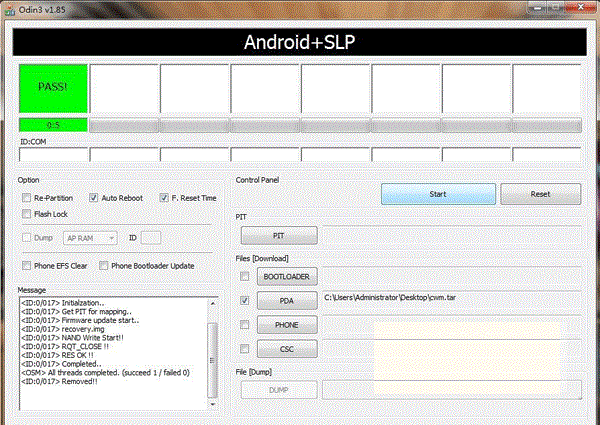Click the green PASS! status box
Image resolution: width=600 pixels, height=425 pixels.
53,87
